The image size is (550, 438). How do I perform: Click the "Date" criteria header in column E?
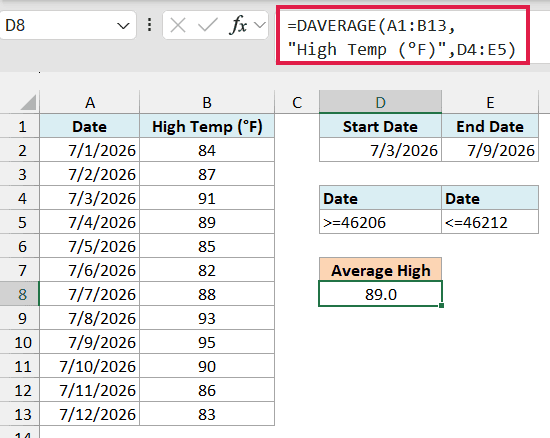pyautogui.click(x=490, y=198)
